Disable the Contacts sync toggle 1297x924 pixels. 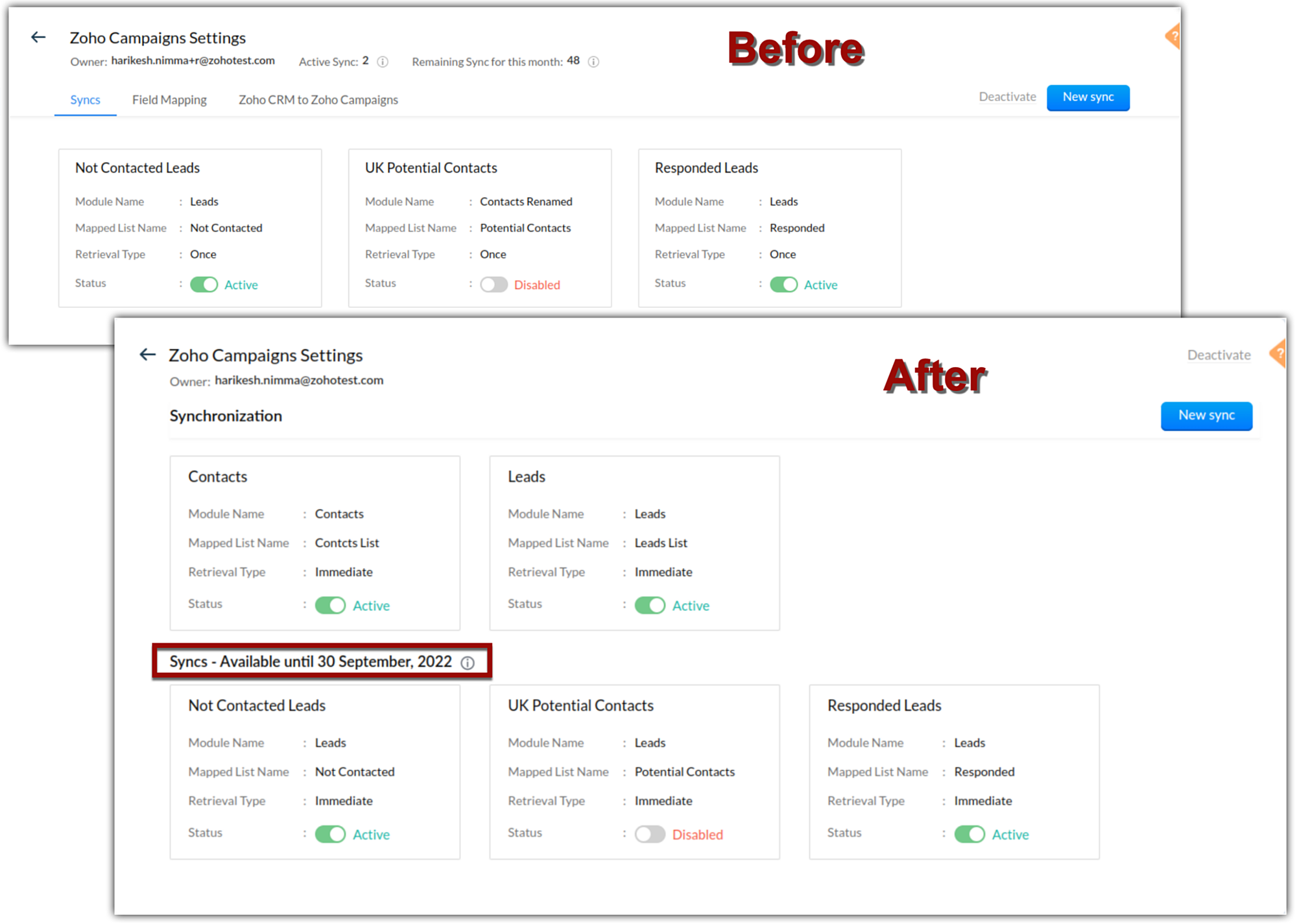tap(330, 605)
